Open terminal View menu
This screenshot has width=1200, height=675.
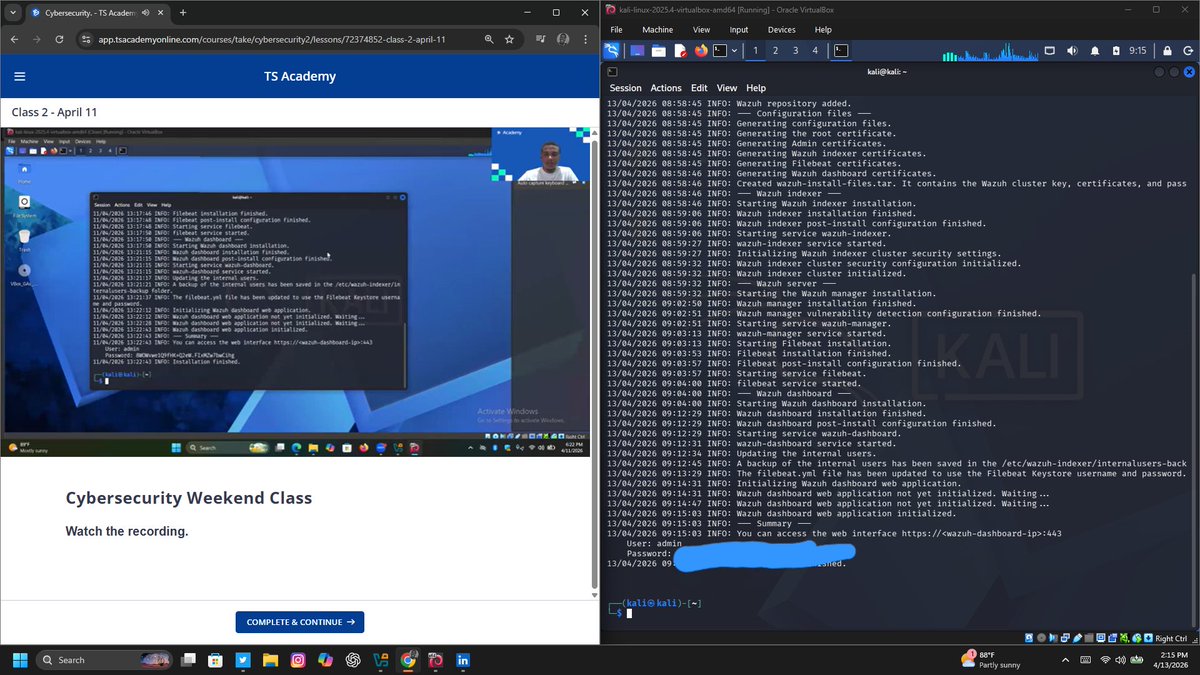(727, 88)
